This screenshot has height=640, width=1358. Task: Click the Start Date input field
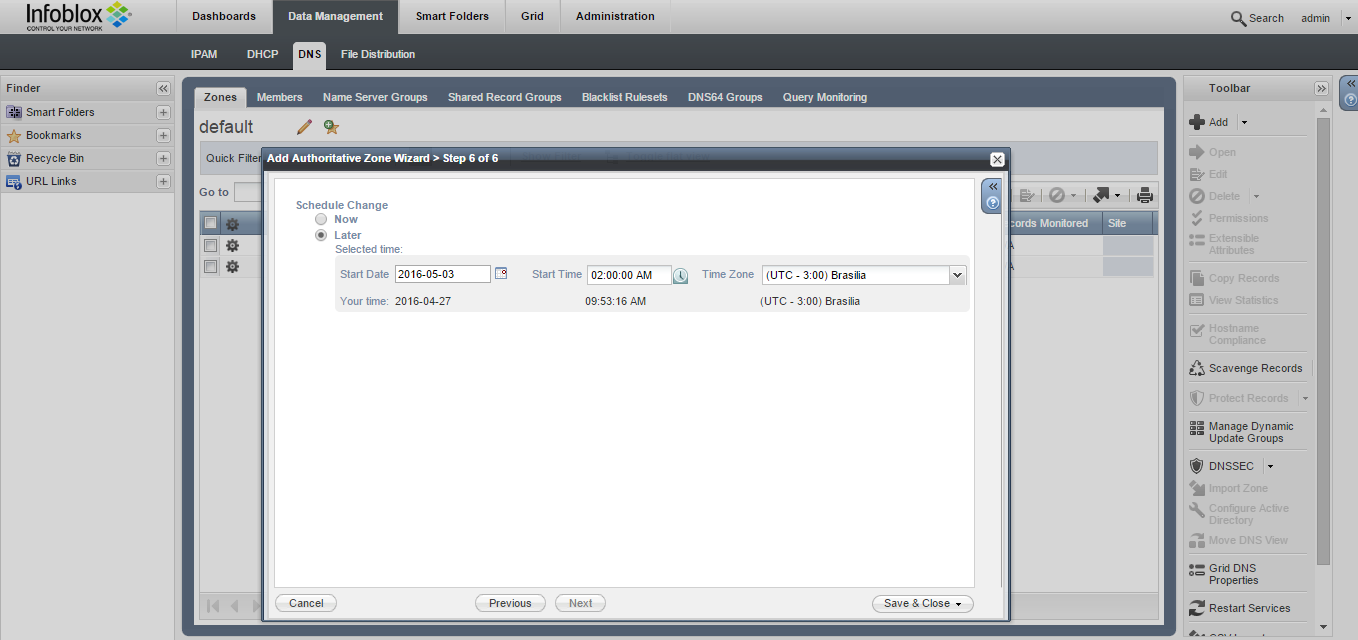coord(442,274)
